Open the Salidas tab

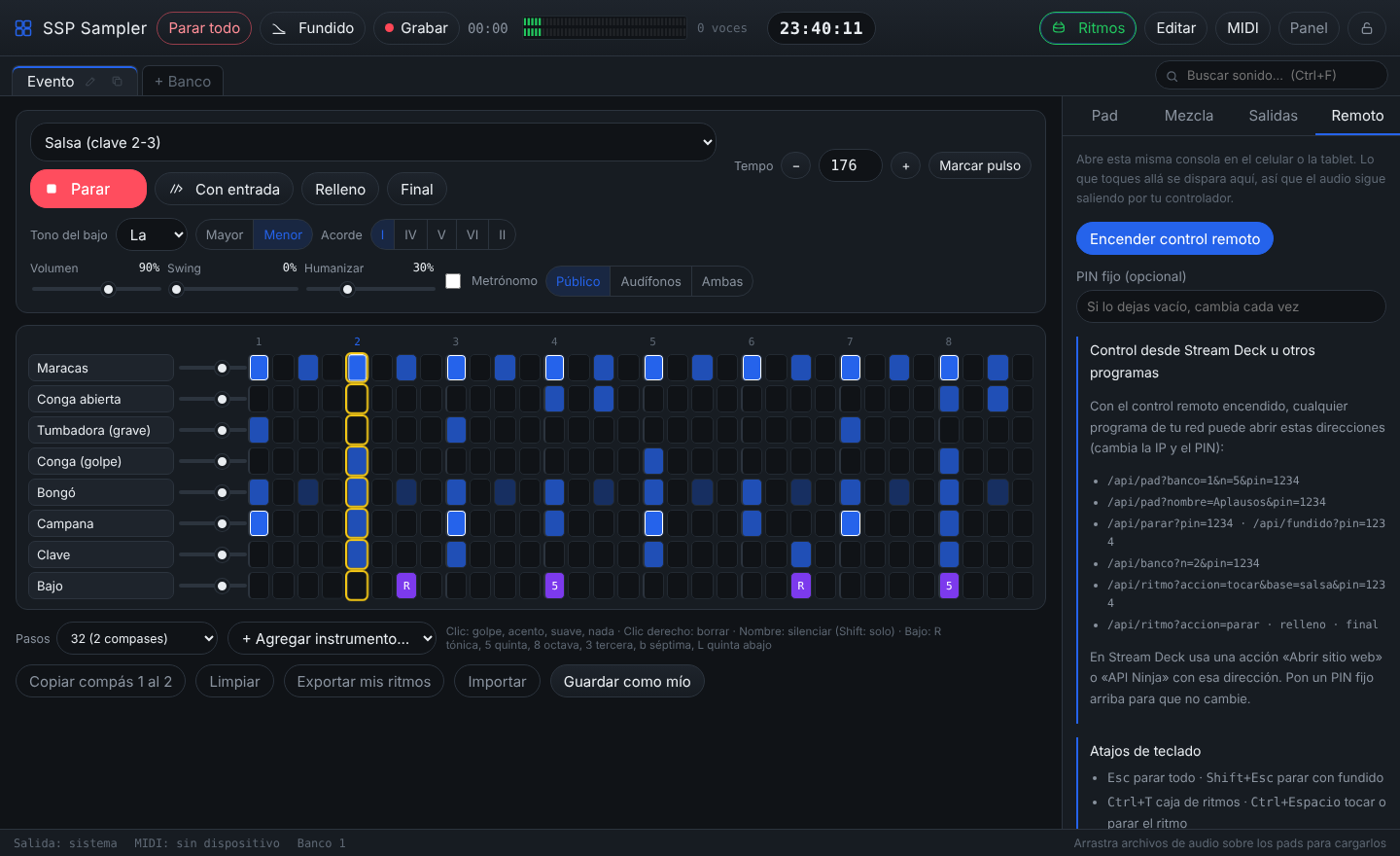(1273, 116)
